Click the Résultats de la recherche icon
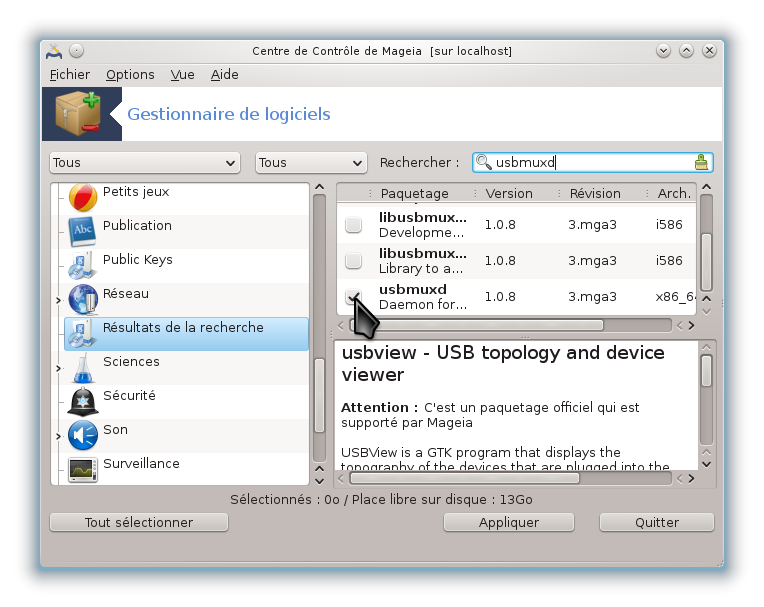764x607 pixels. point(81,334)
